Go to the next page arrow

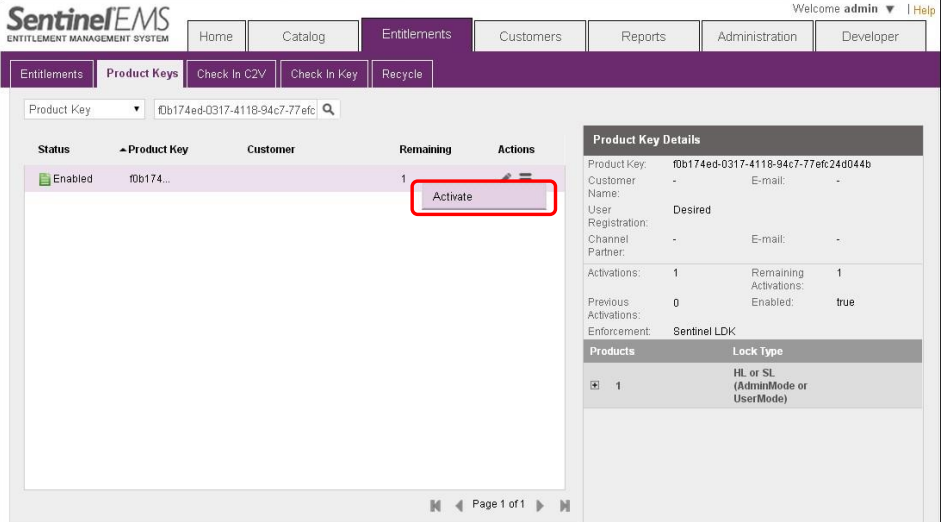click(540, 506)
